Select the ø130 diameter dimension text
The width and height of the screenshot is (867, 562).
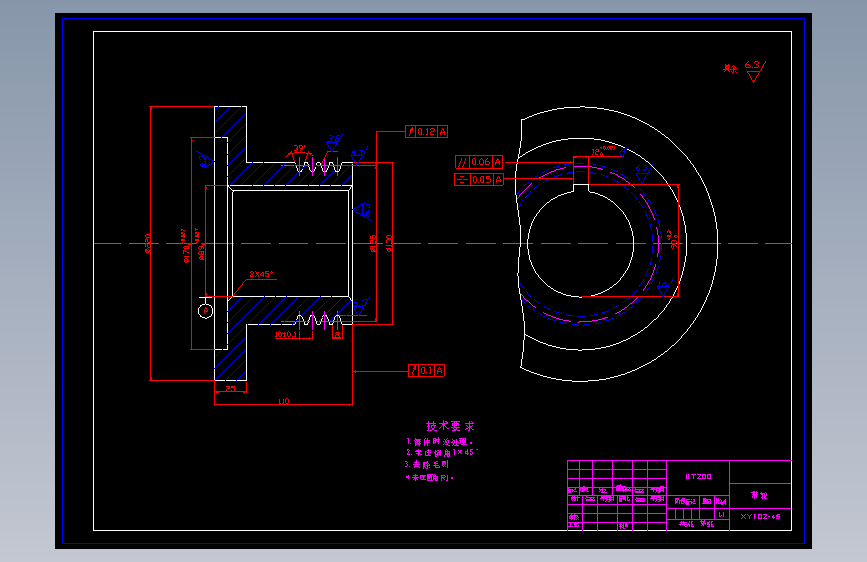pyautogui.click(x=389, y=243)
